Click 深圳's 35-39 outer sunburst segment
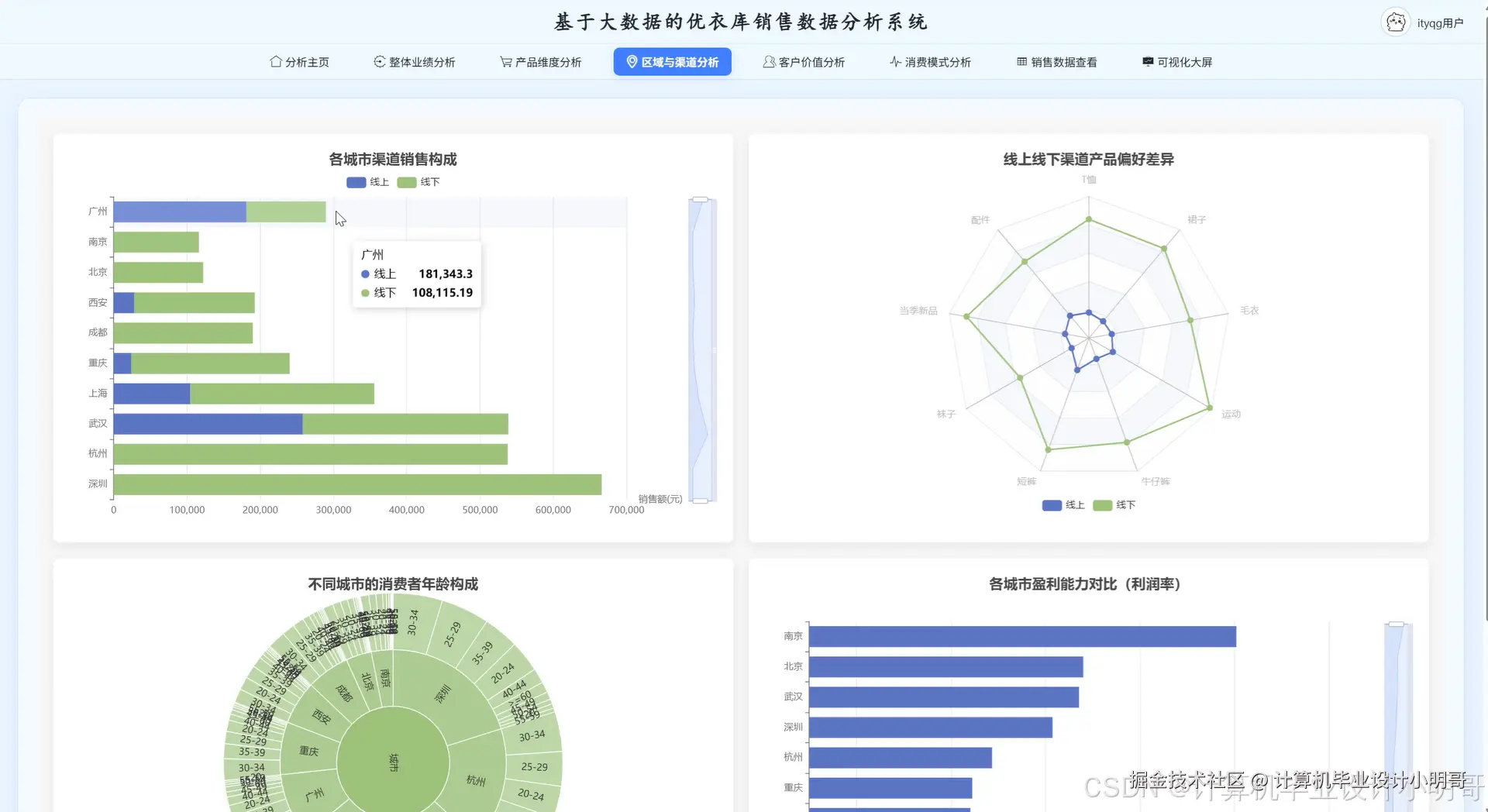This screenshot has width=1488, height=812. pos(482,653)
